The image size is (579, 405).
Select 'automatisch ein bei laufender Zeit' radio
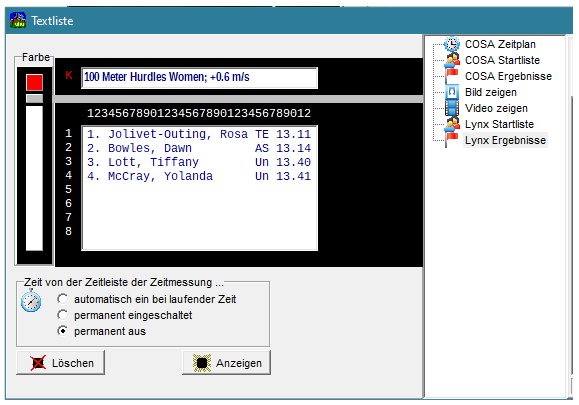[63, 299]
